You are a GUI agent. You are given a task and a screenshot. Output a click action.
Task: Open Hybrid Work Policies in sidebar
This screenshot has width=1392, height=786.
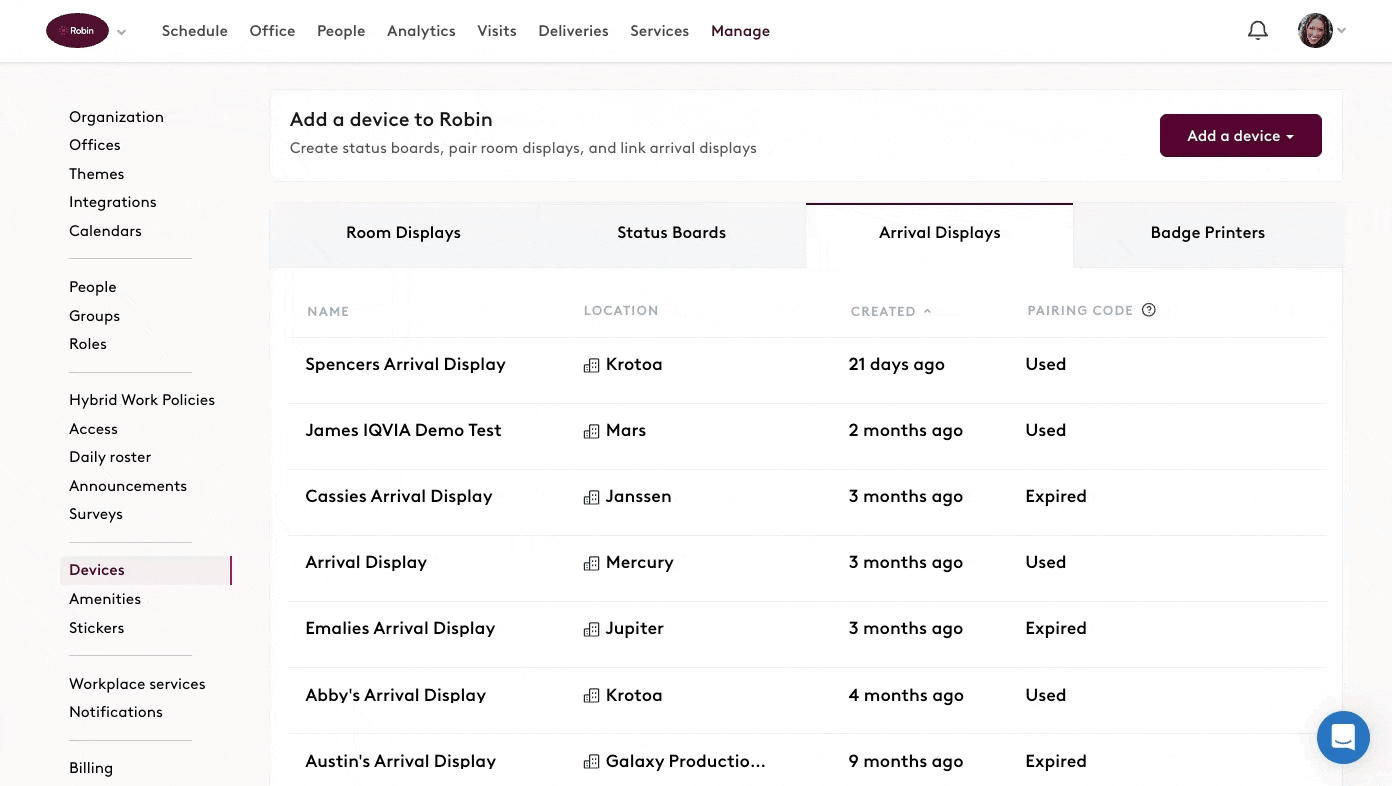tap(142, 400)
